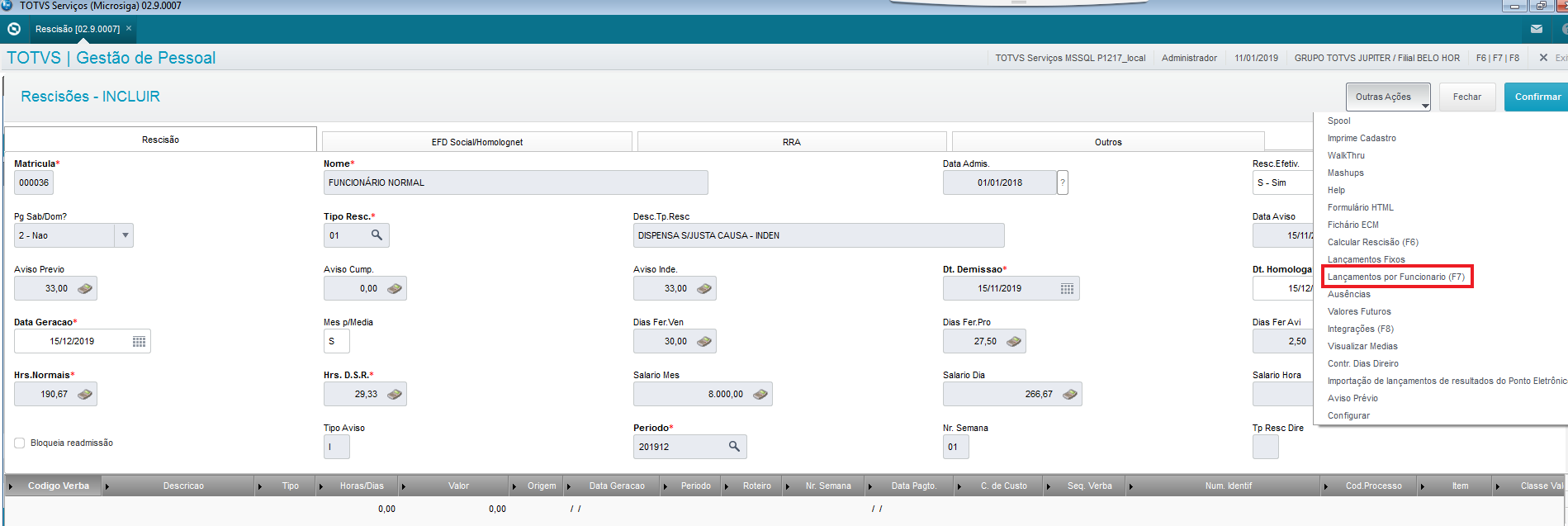
Task: Select Imprime Cadastro menu item
Action: pos(1362,138)
